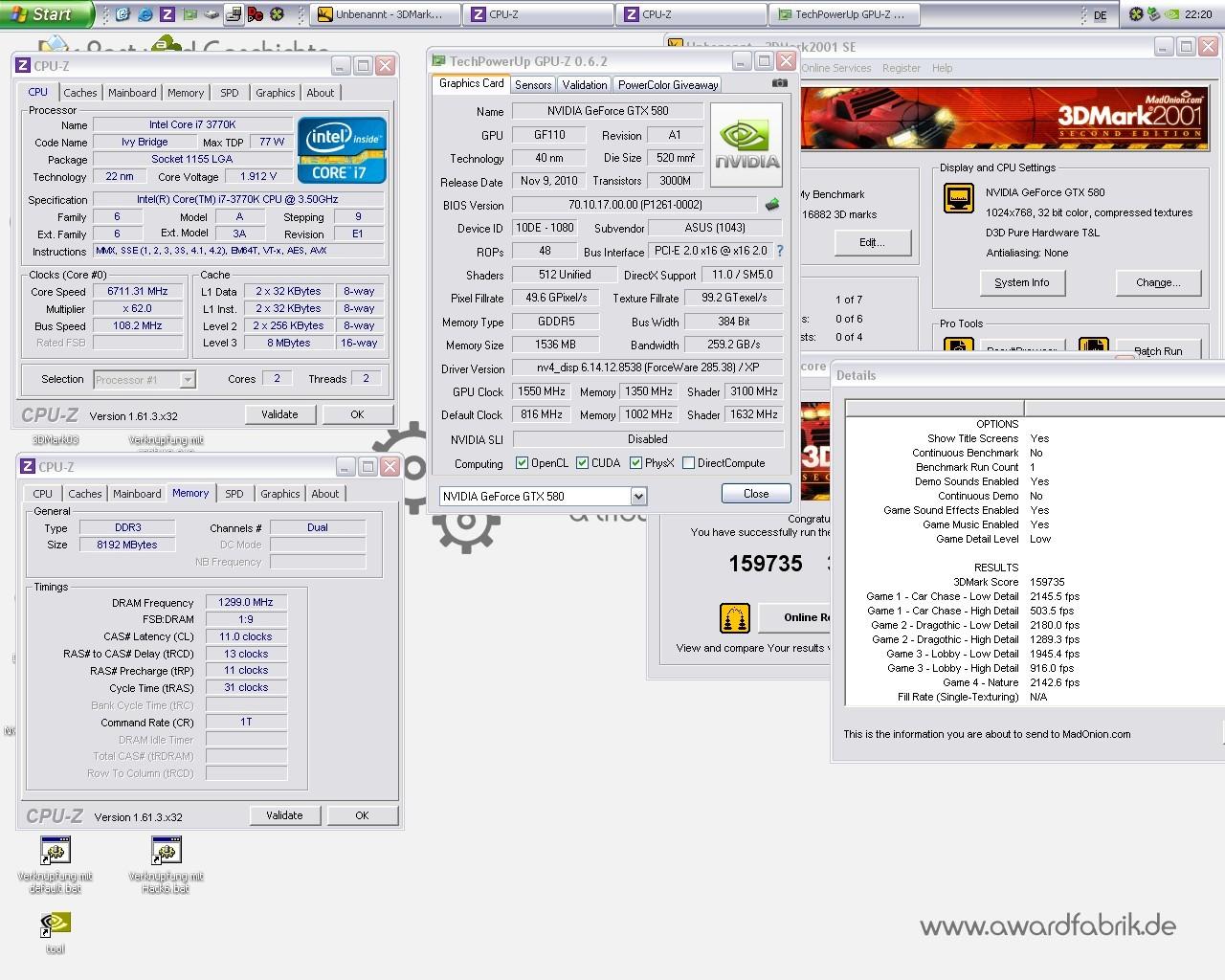1225x980 pixels.
Task: Click the BIOS save chip icon in GPU-Z
Action: (x=772, y=204)
